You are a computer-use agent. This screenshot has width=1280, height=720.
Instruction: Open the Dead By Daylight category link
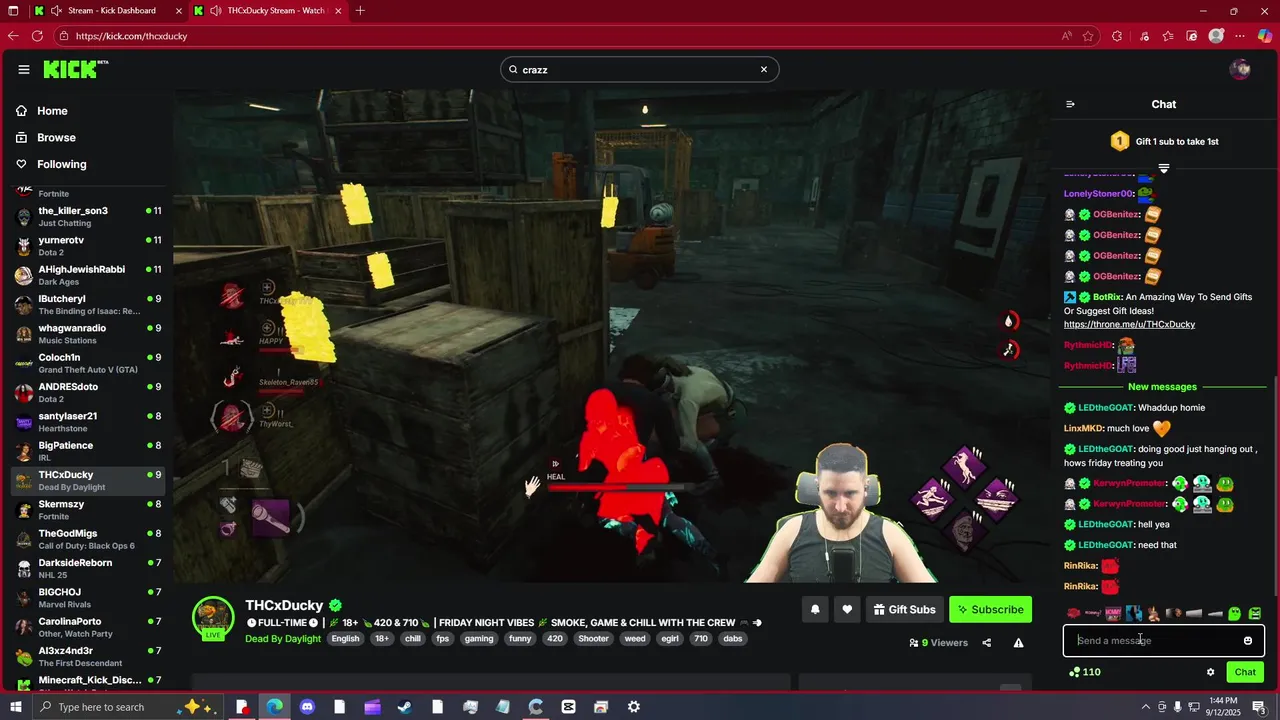tap(283, 639)
